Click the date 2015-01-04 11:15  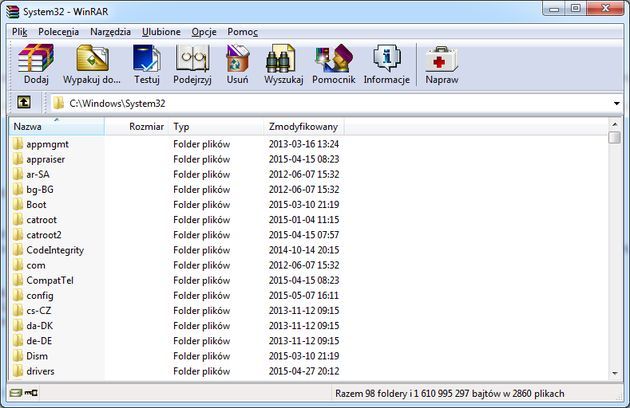click(304, 219)
